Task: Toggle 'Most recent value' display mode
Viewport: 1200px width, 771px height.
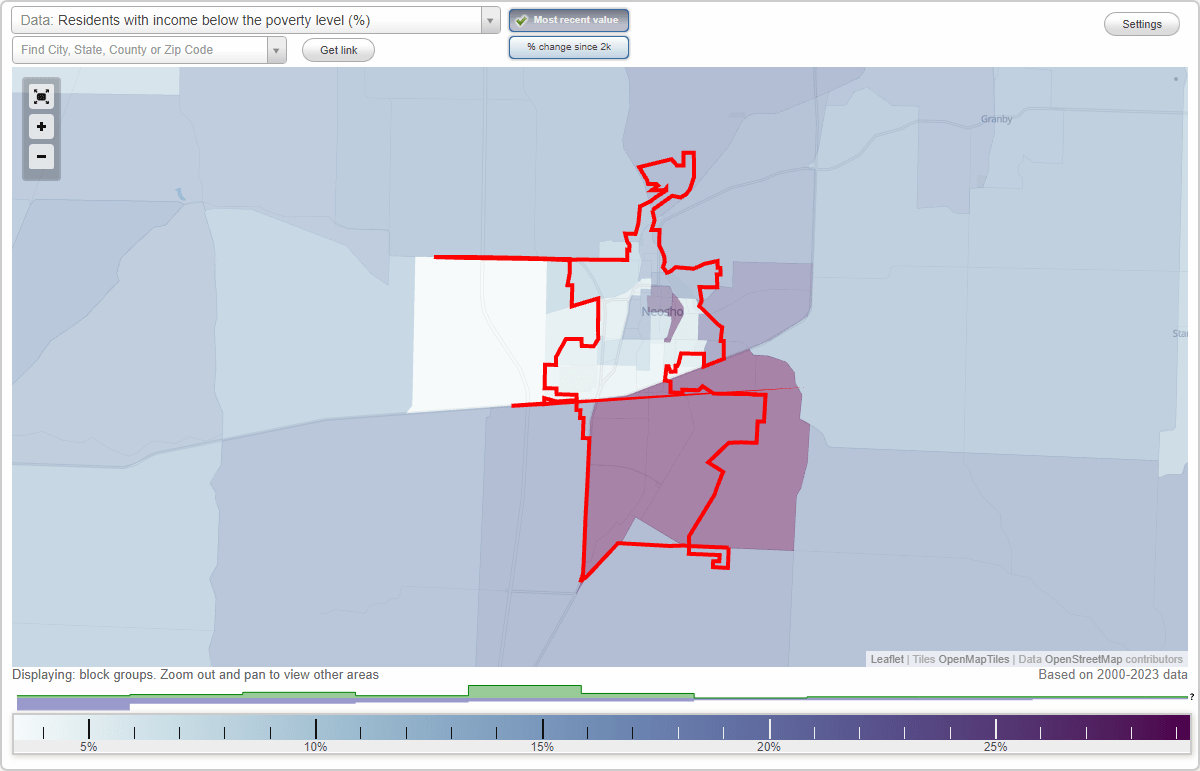Action: pos(568,20)
